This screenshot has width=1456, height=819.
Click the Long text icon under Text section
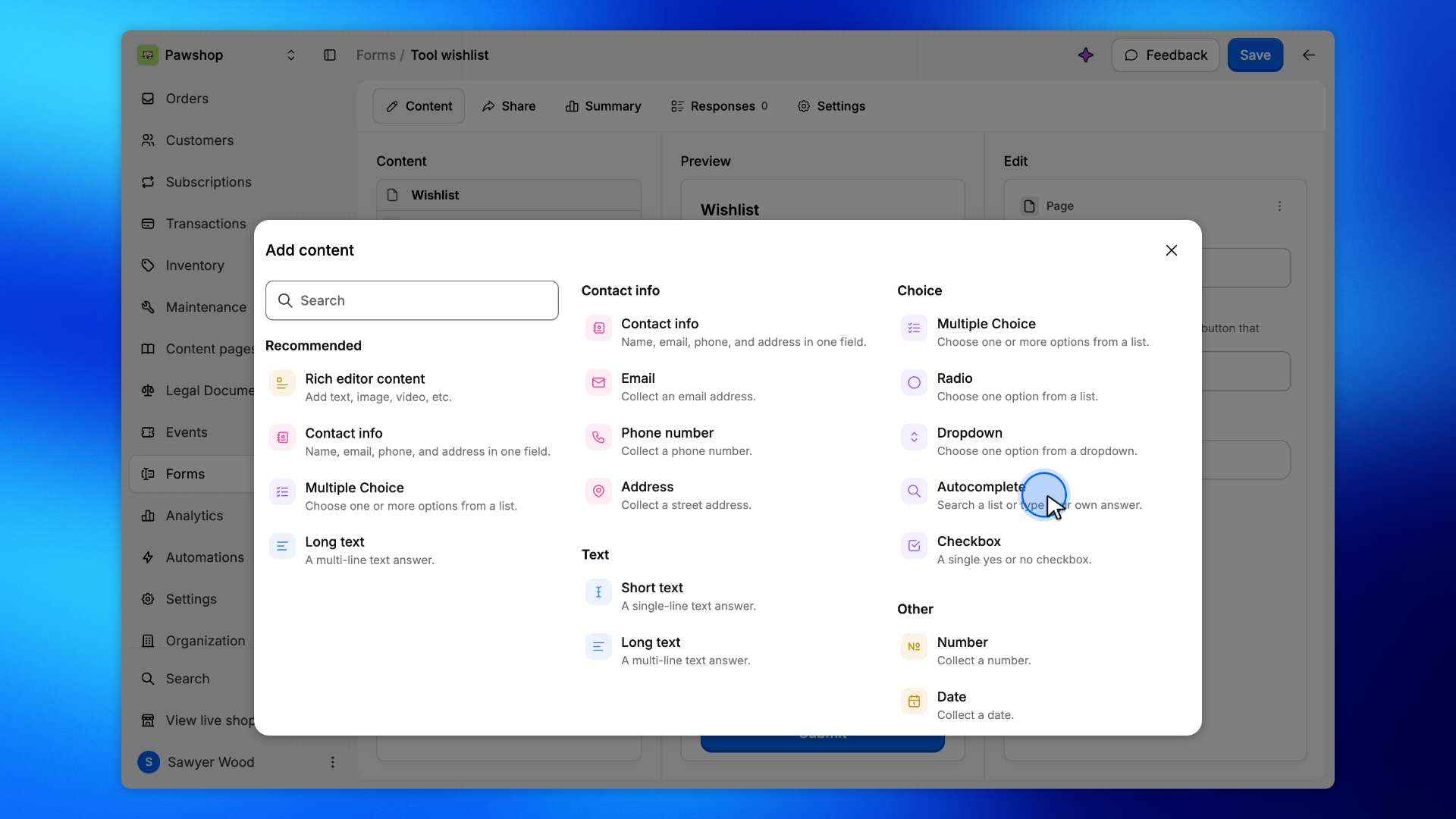click(598, 647)
